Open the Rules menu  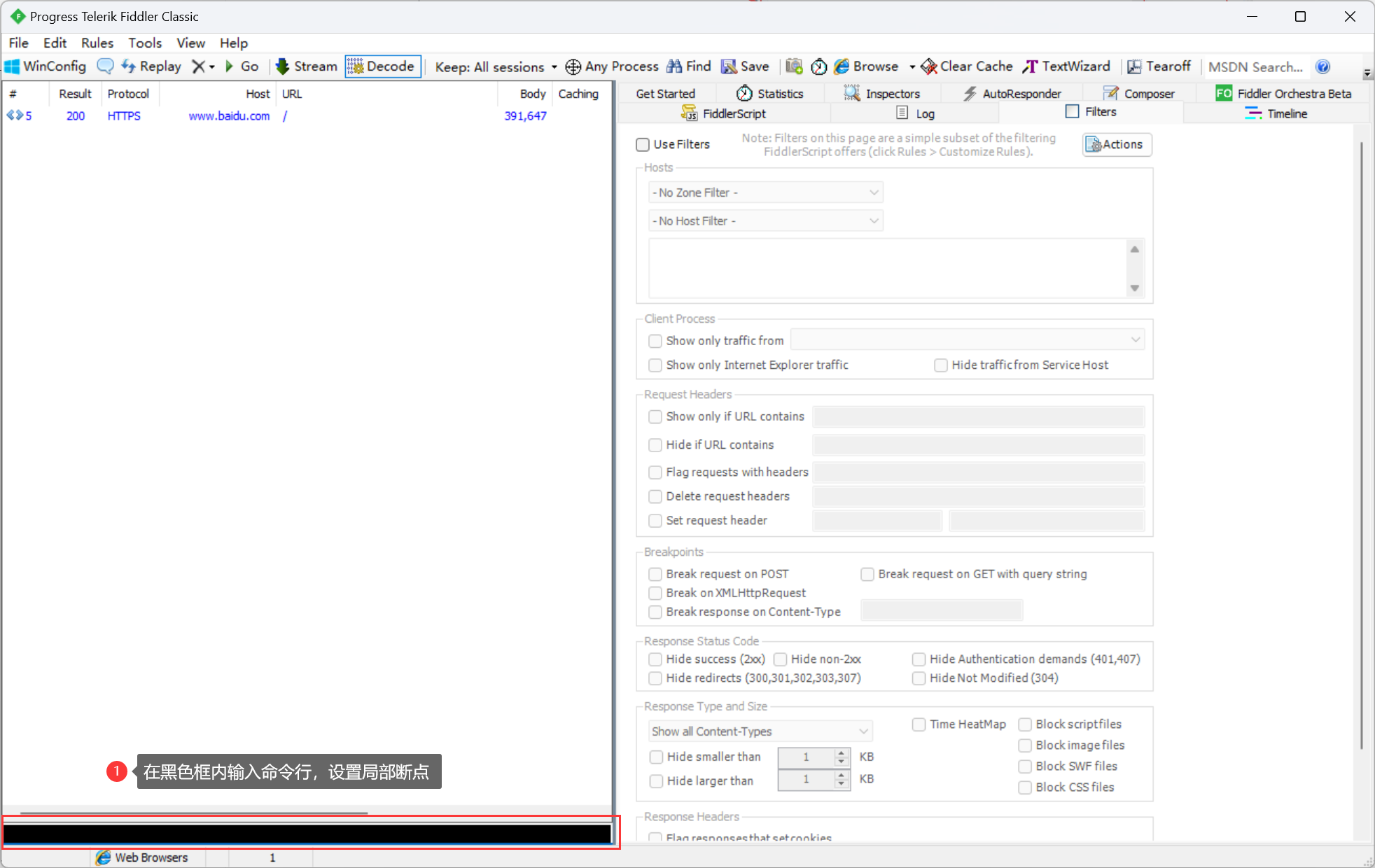(97, 43)
